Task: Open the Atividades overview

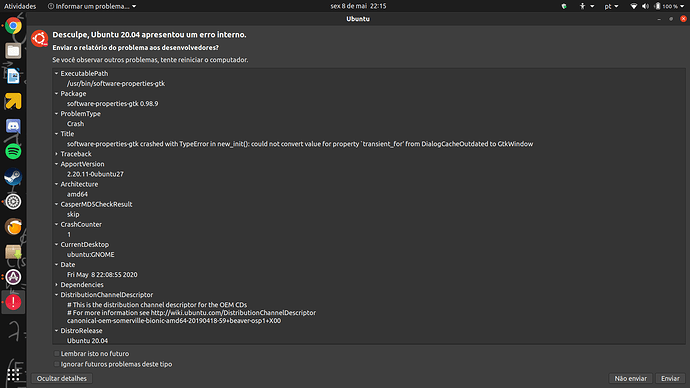Action: (20, 6)
